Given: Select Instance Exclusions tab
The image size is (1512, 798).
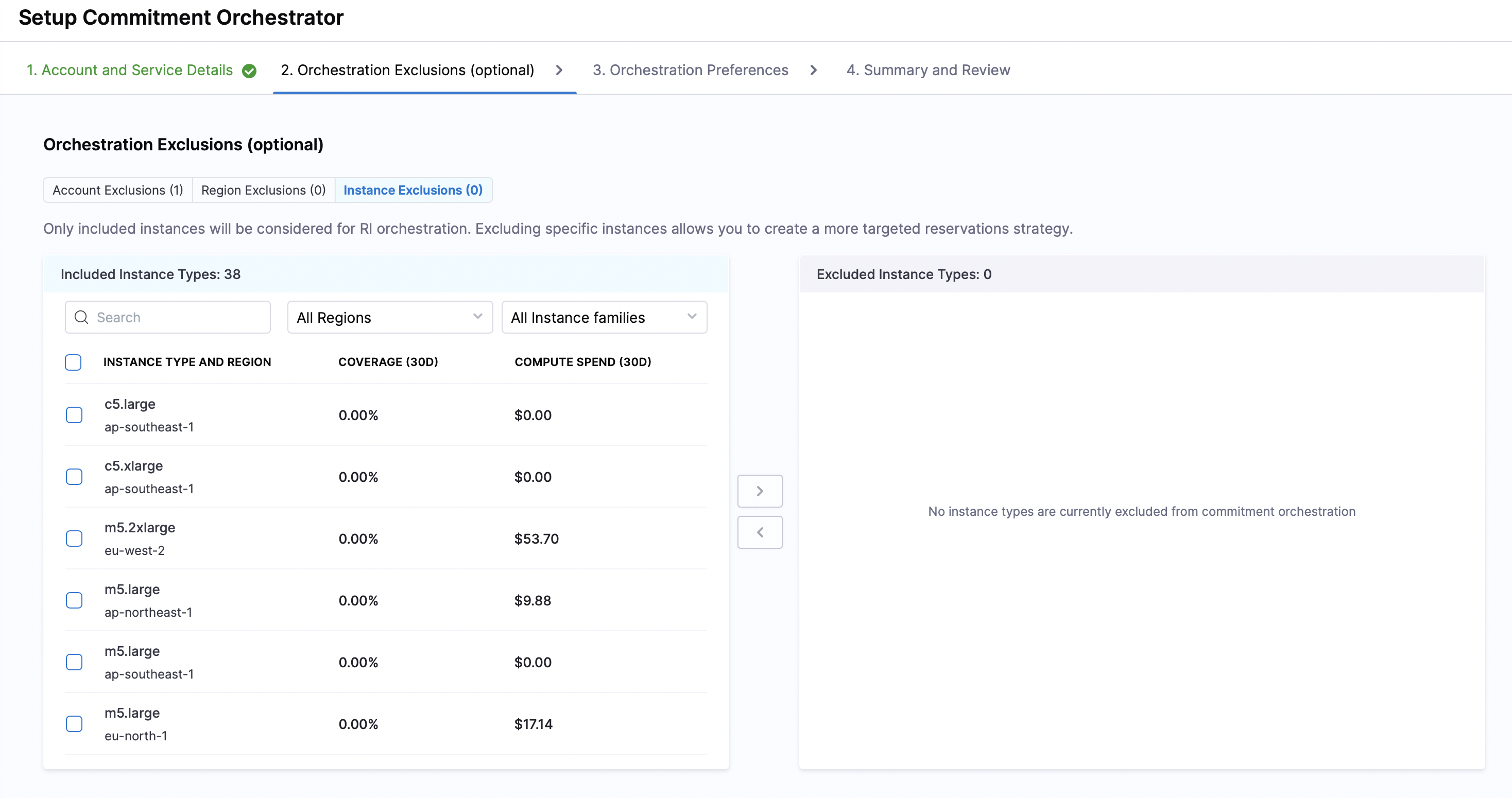Looking at the screenshot, I should pos(413,190).
